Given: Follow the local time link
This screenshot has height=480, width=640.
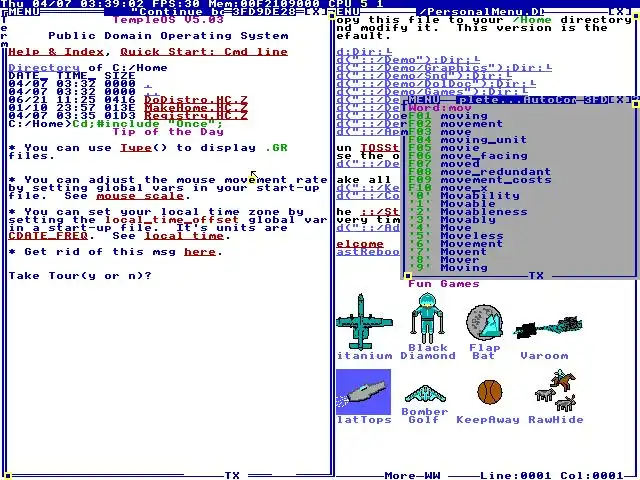Looking at the screenshot, I should (184, 236).
